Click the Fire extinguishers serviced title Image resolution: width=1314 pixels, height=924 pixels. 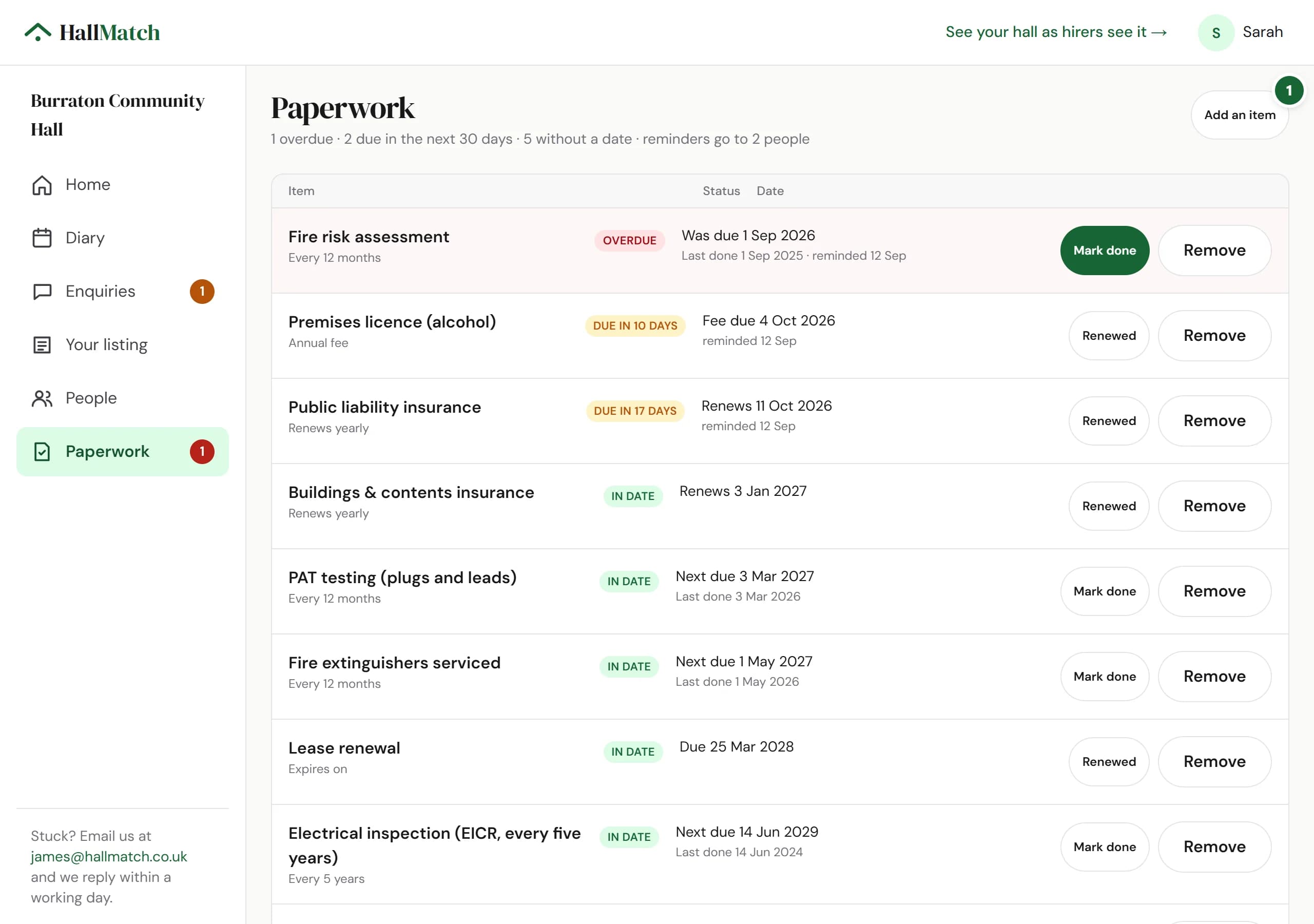tap(394, 664)
